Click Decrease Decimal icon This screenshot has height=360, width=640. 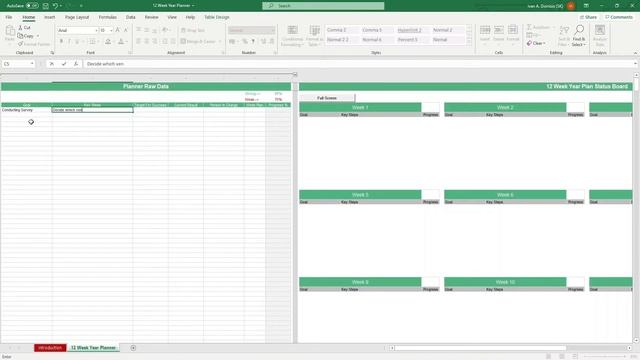pos(272,41)
